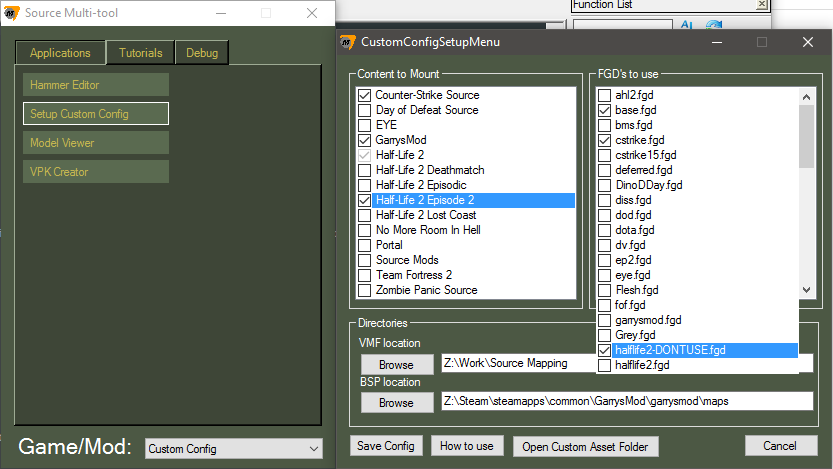Viewport: 833px width, 469px height.
Task: Click Save Config button
Action: coord(386,446)
